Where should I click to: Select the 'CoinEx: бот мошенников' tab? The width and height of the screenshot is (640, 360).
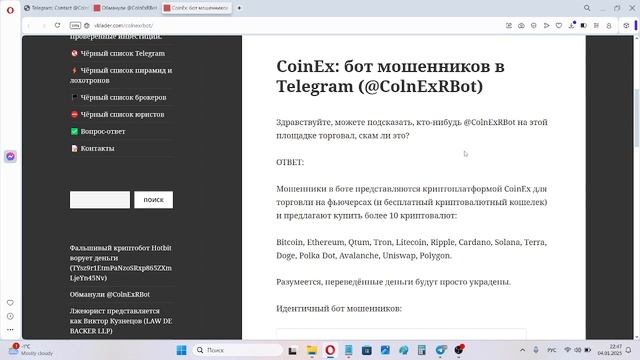point(197,8)
